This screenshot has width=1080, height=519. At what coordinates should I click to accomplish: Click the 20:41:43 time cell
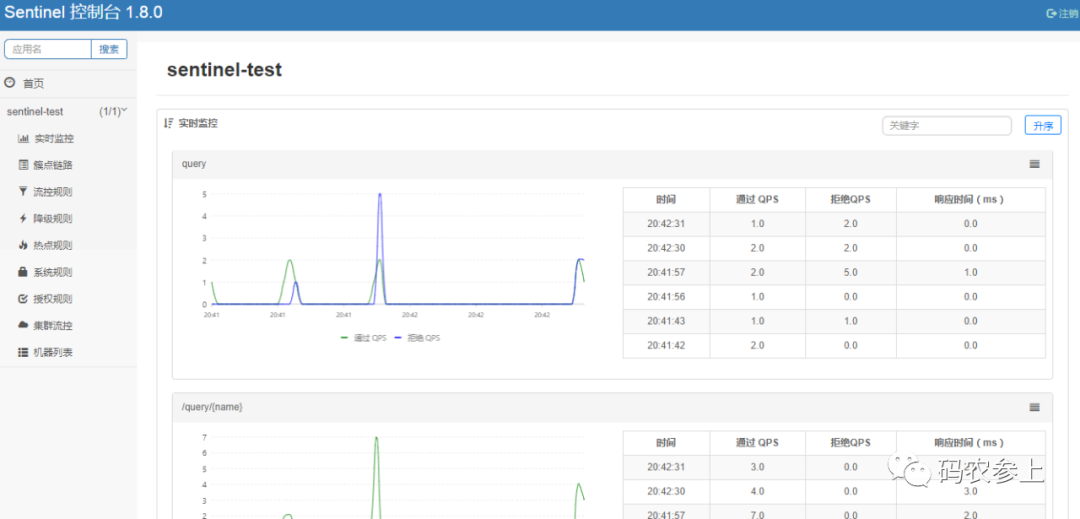666,321
